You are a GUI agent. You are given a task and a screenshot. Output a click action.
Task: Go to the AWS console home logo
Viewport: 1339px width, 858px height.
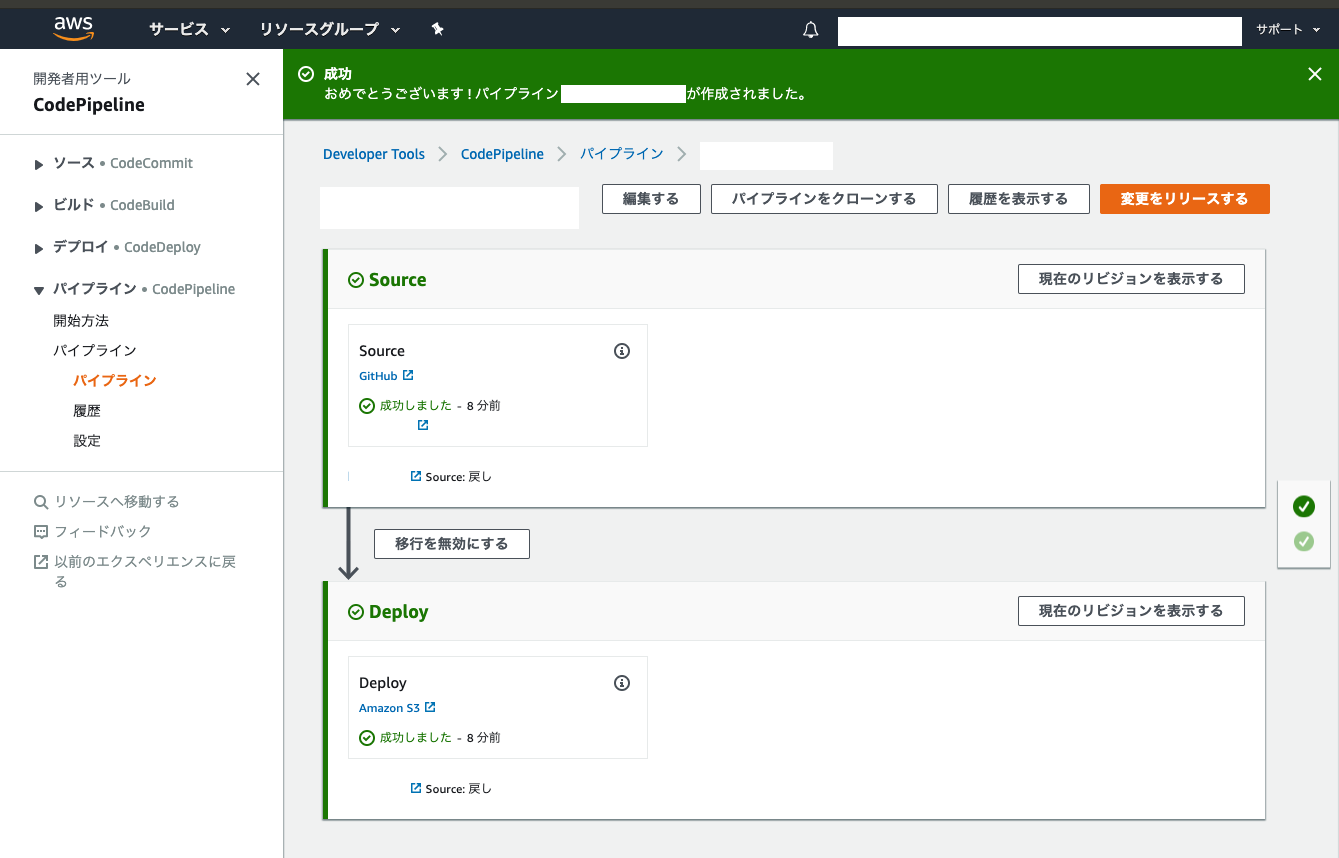pyautogui.click(x=74, y=29)
